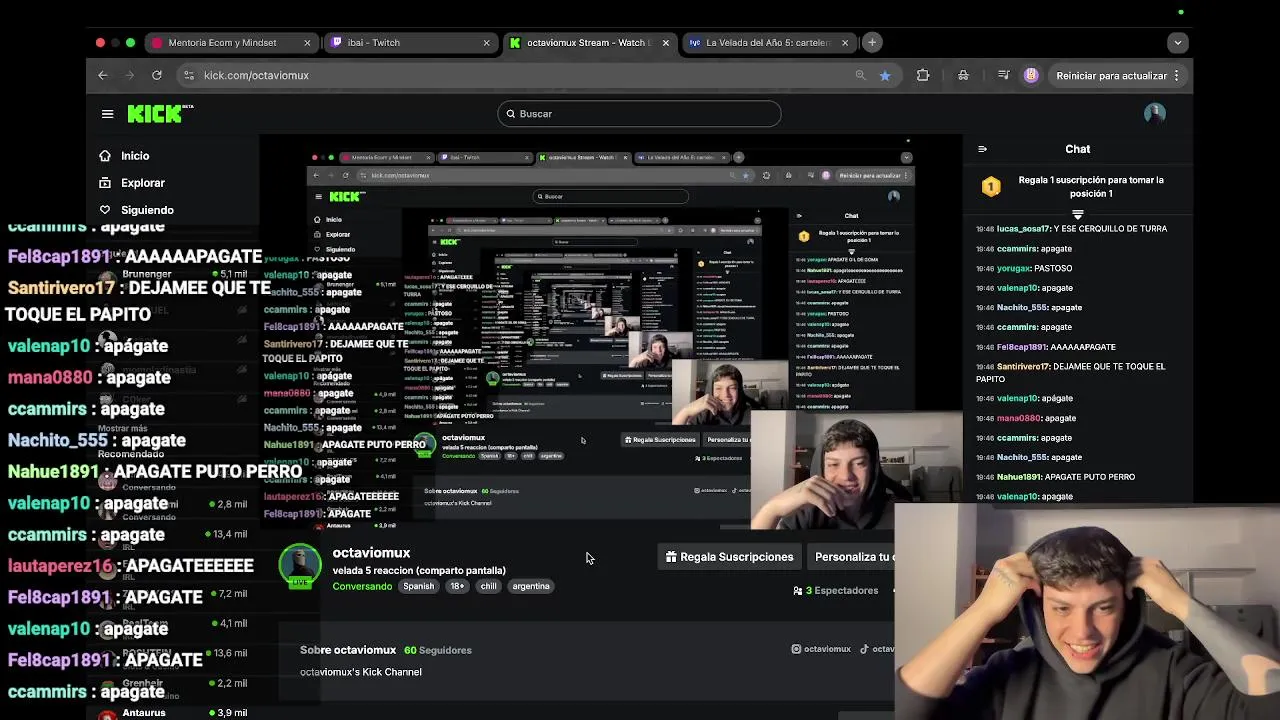Click the Kick logo
This screenshot has height=720, width=1280.
(x=160, y=114)
